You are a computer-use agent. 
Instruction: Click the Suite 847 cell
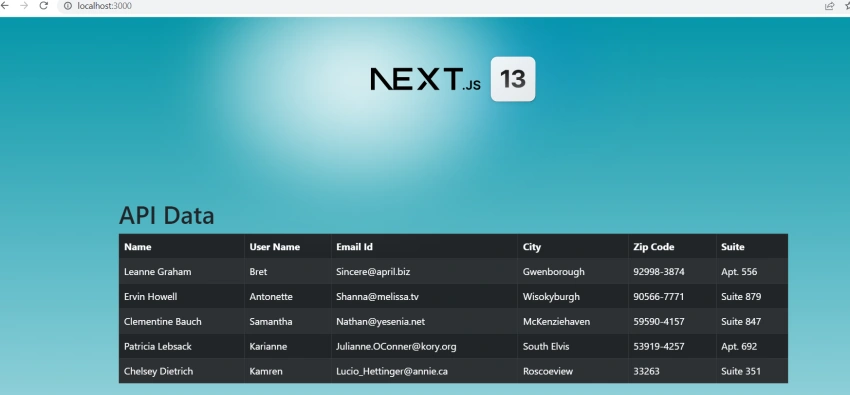(752, 321)
